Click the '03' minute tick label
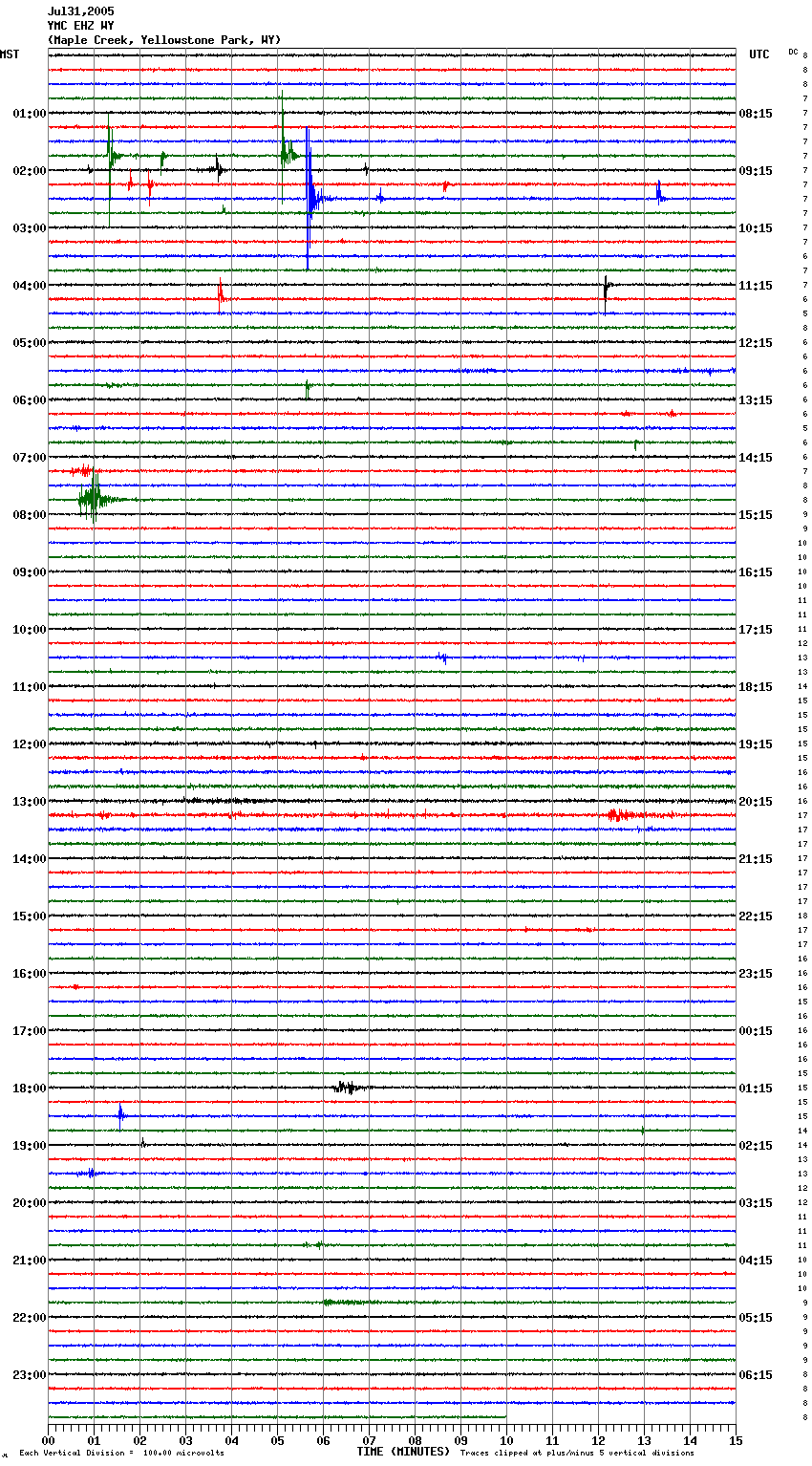This screenshot has height=1466, width=812. pyautogui.click(x=185, y=1440)
